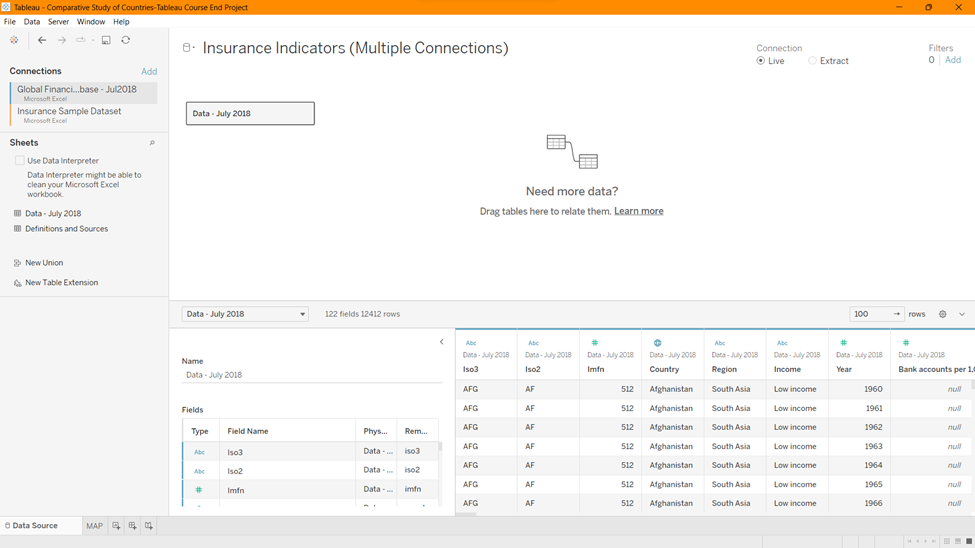Viewport: 975px width, 548px height.
Task: Select the Extract connection radio button
Action: tap(812, 61)
